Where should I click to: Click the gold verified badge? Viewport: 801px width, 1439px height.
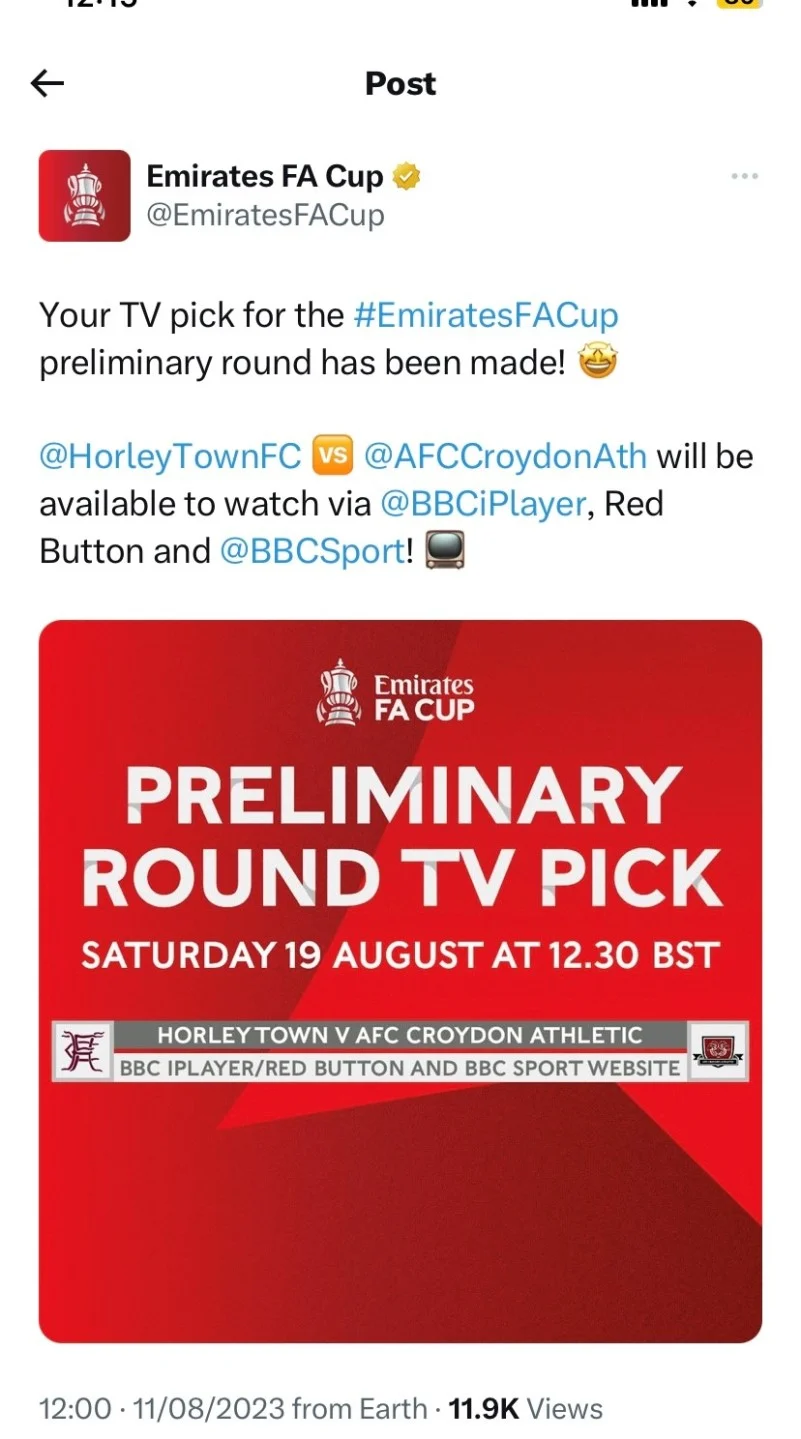tap(406, 177)
